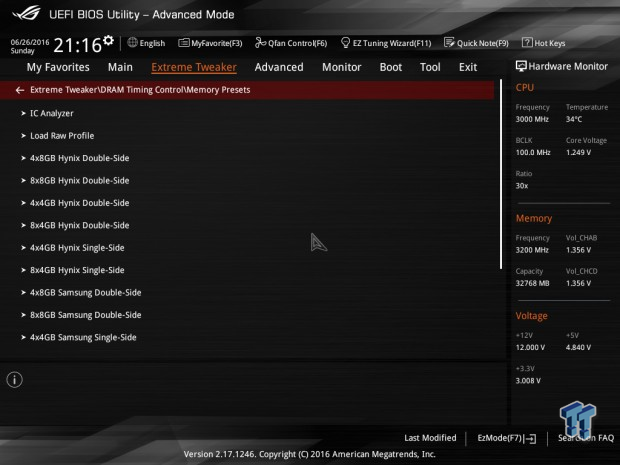Expand arrow beside 4x8GB Samsung Double-Side

(23, 293)
